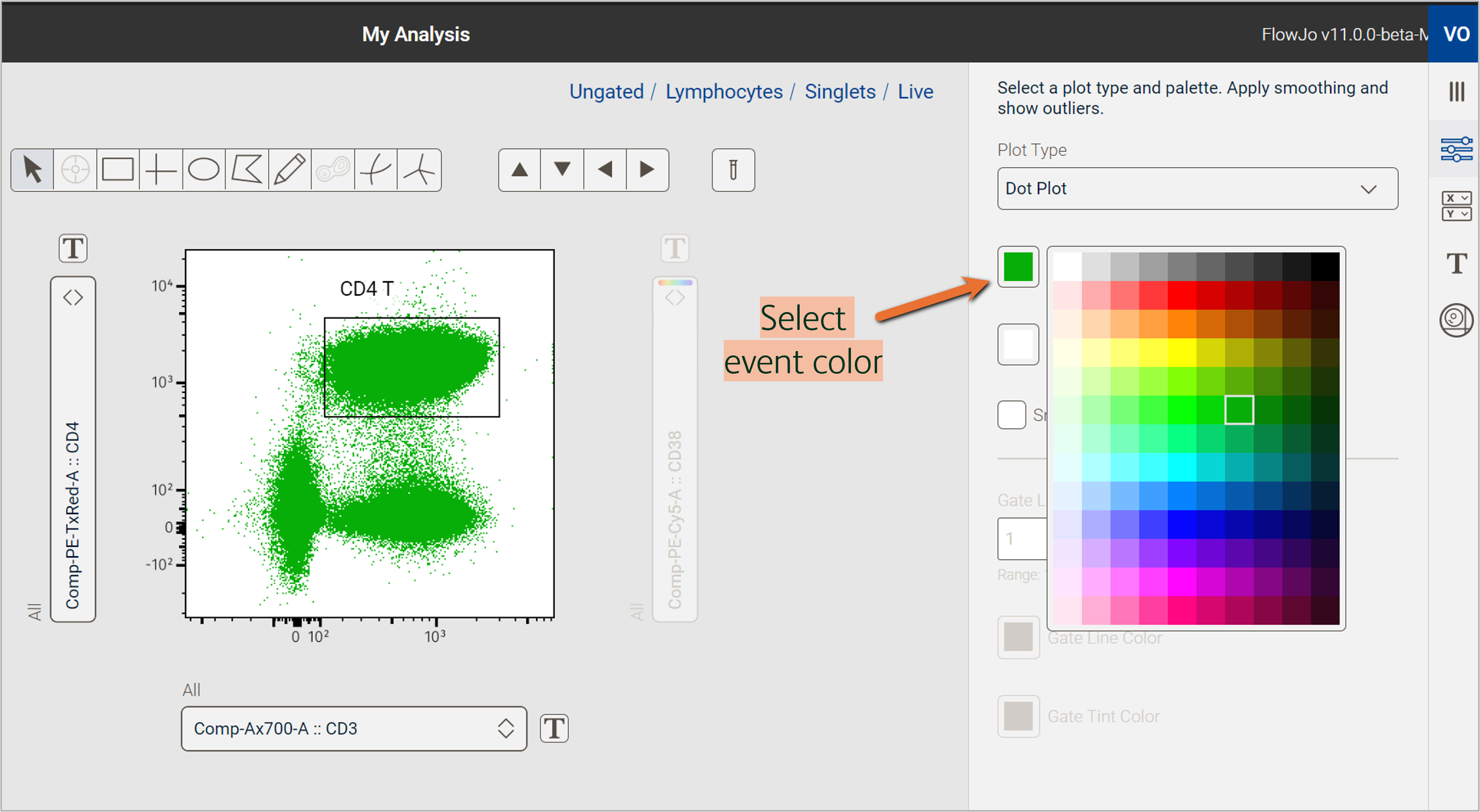Click the VO user avatar

coord(1457,34)
